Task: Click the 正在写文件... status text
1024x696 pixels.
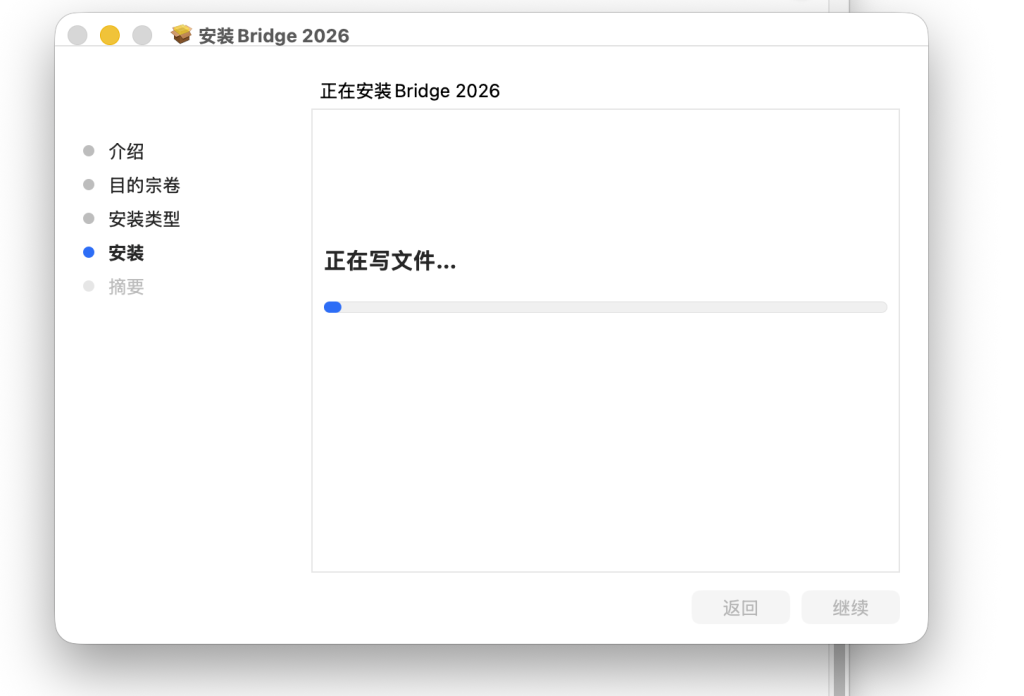Action: pos(390,262)
